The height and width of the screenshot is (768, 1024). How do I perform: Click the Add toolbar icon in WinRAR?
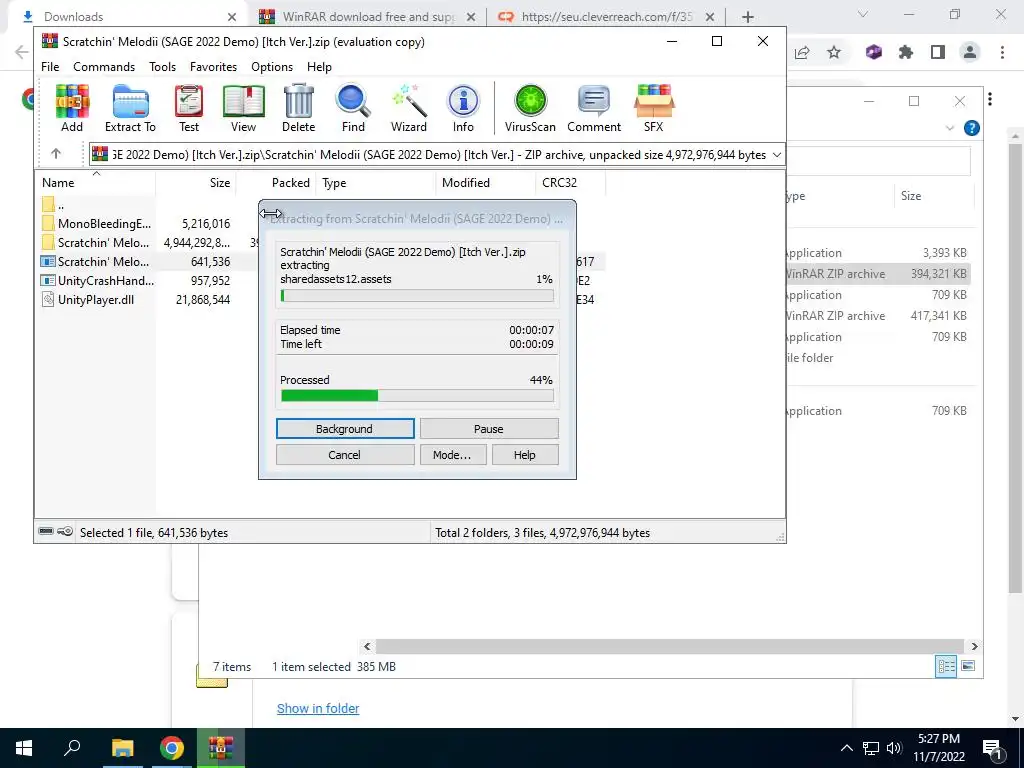72,108
